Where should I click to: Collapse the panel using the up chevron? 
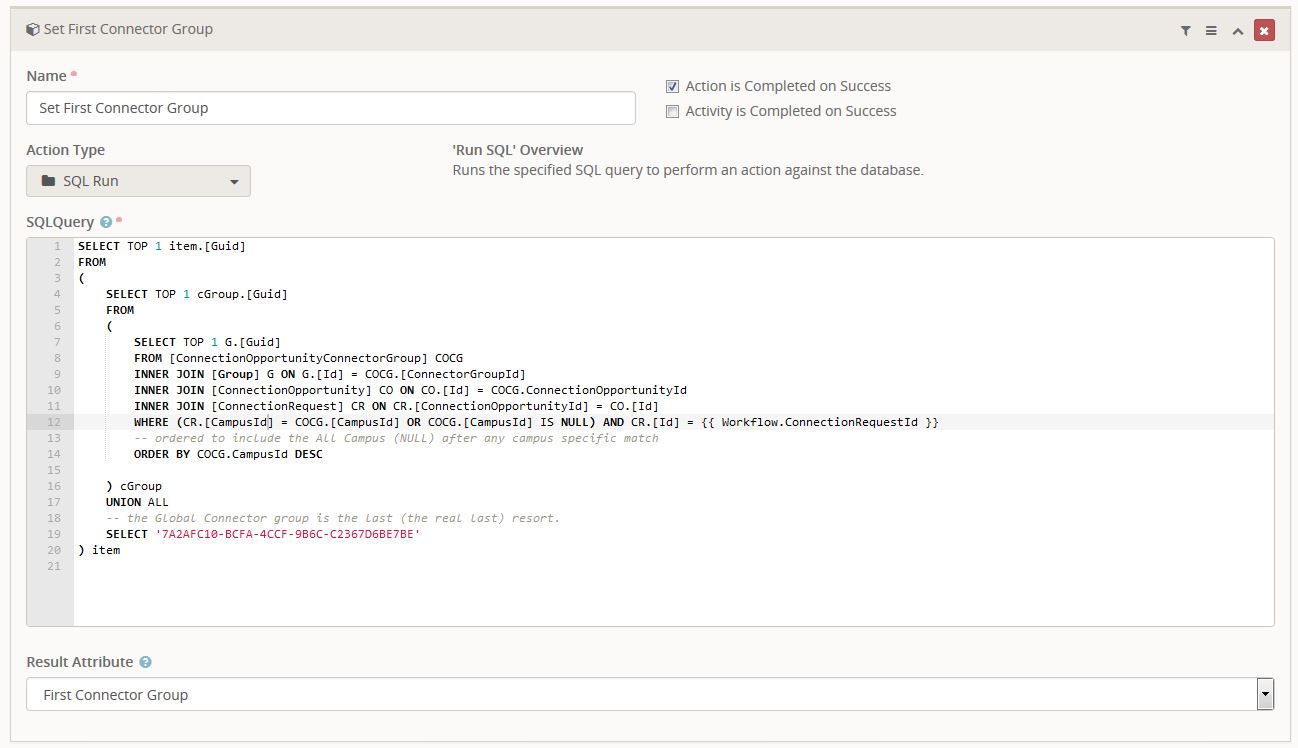[x=1237, y=31]
